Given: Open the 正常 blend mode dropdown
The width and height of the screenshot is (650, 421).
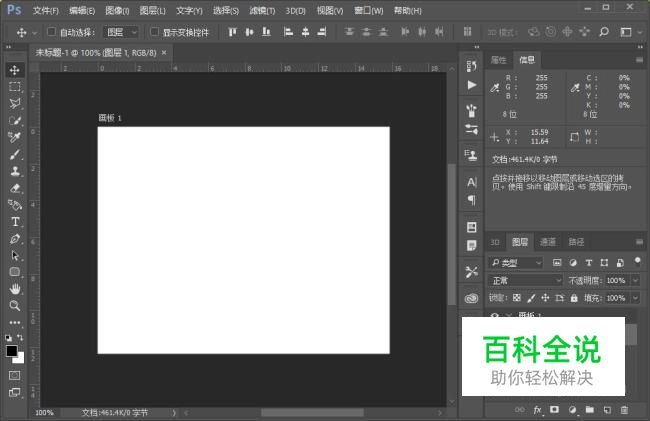Looking at the screenshot, I should (527, 280).
